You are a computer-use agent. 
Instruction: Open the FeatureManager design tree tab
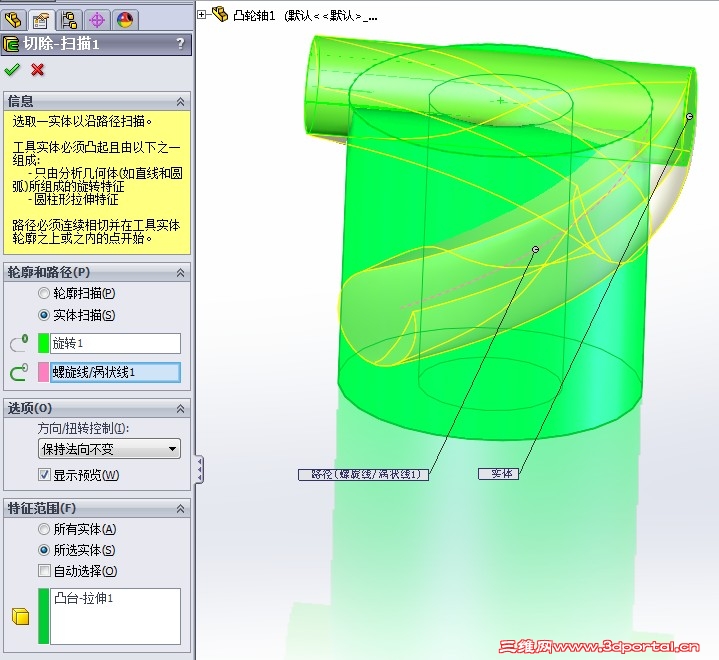(13, 20)
